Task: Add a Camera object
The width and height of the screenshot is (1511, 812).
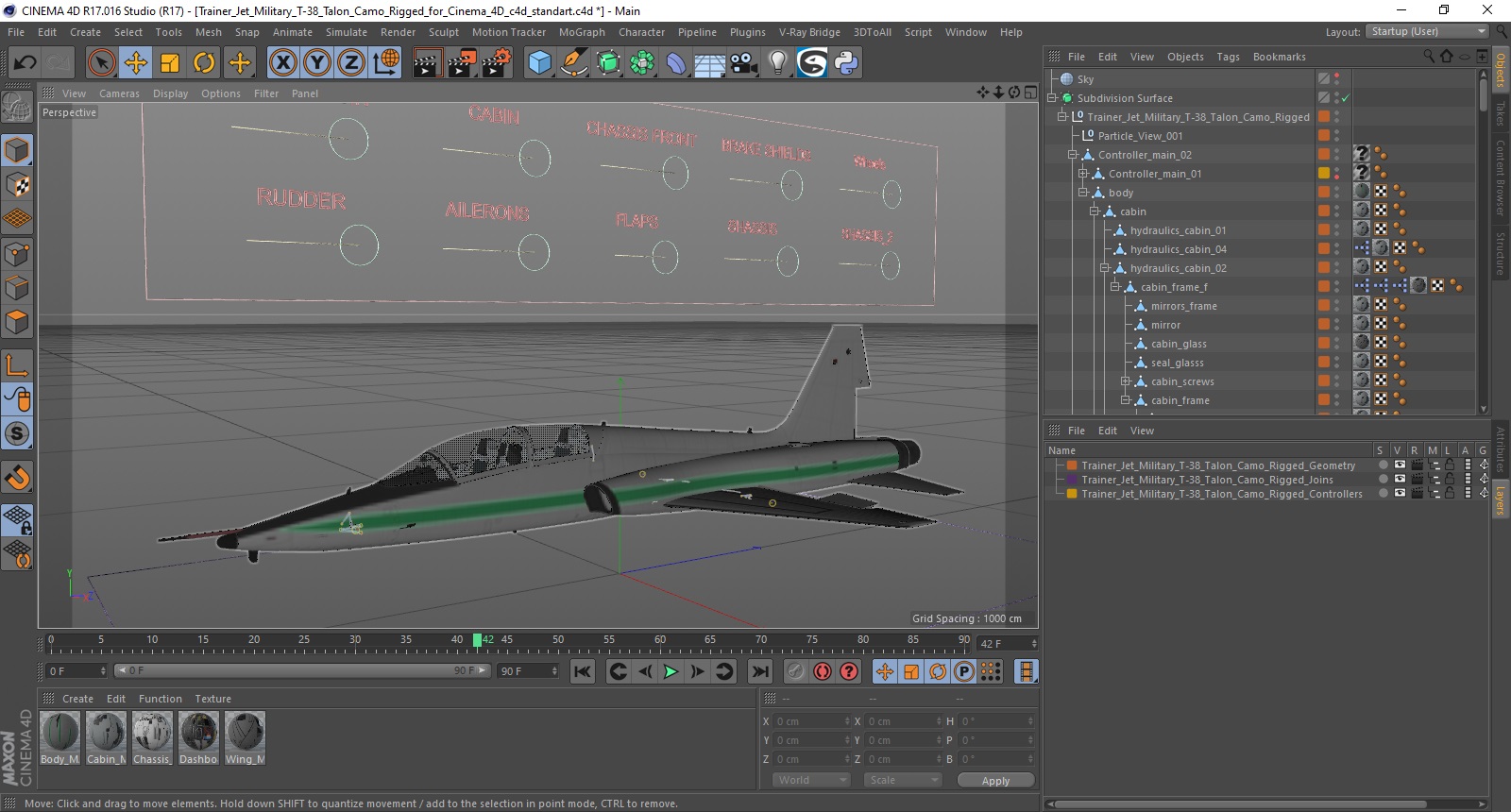Action: pos(744,63)
